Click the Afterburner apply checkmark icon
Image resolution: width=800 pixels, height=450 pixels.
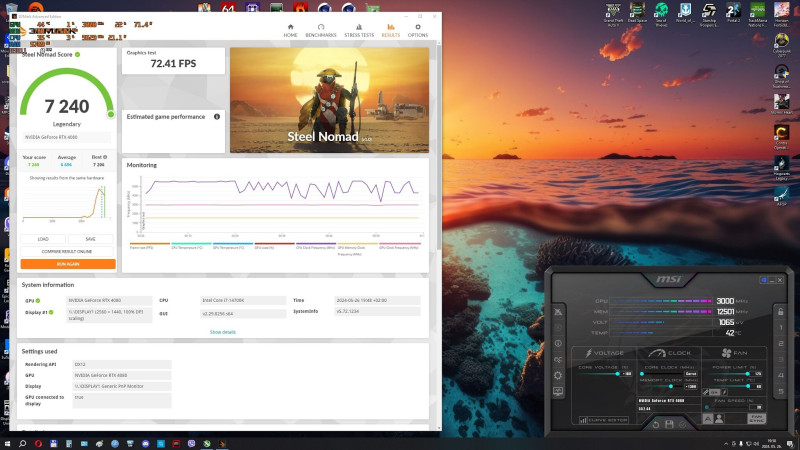click(683, 424)
